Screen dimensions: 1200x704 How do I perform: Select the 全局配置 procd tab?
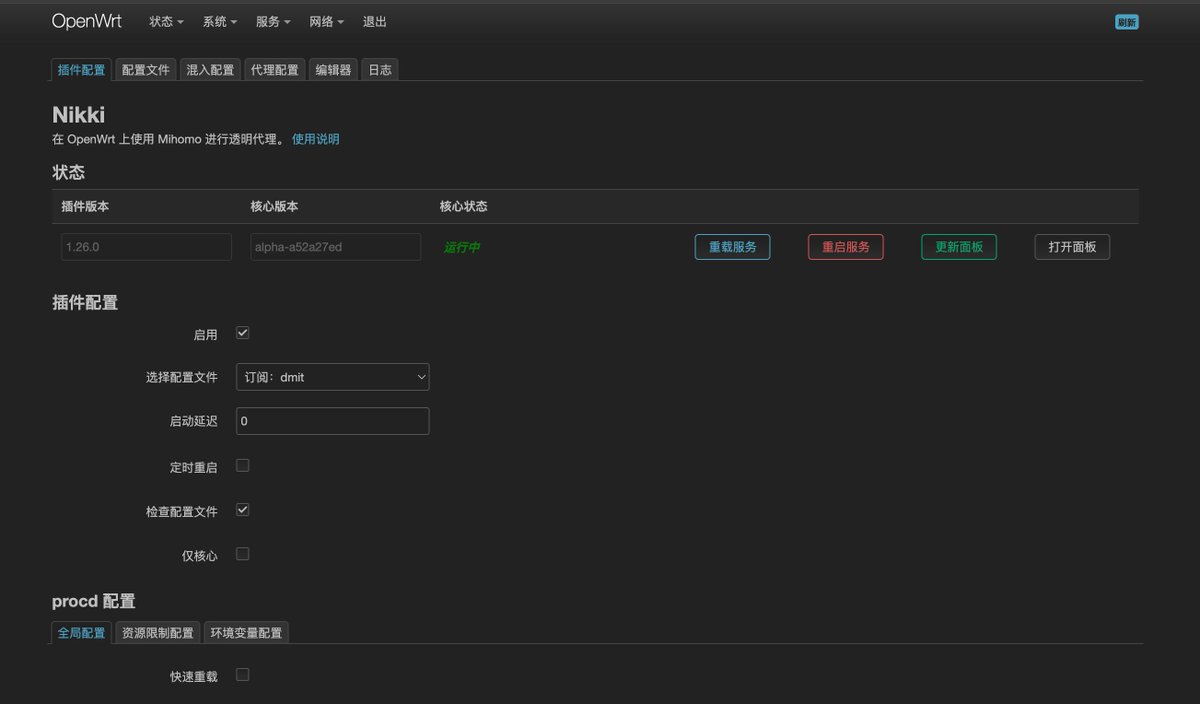coord(81,633)
